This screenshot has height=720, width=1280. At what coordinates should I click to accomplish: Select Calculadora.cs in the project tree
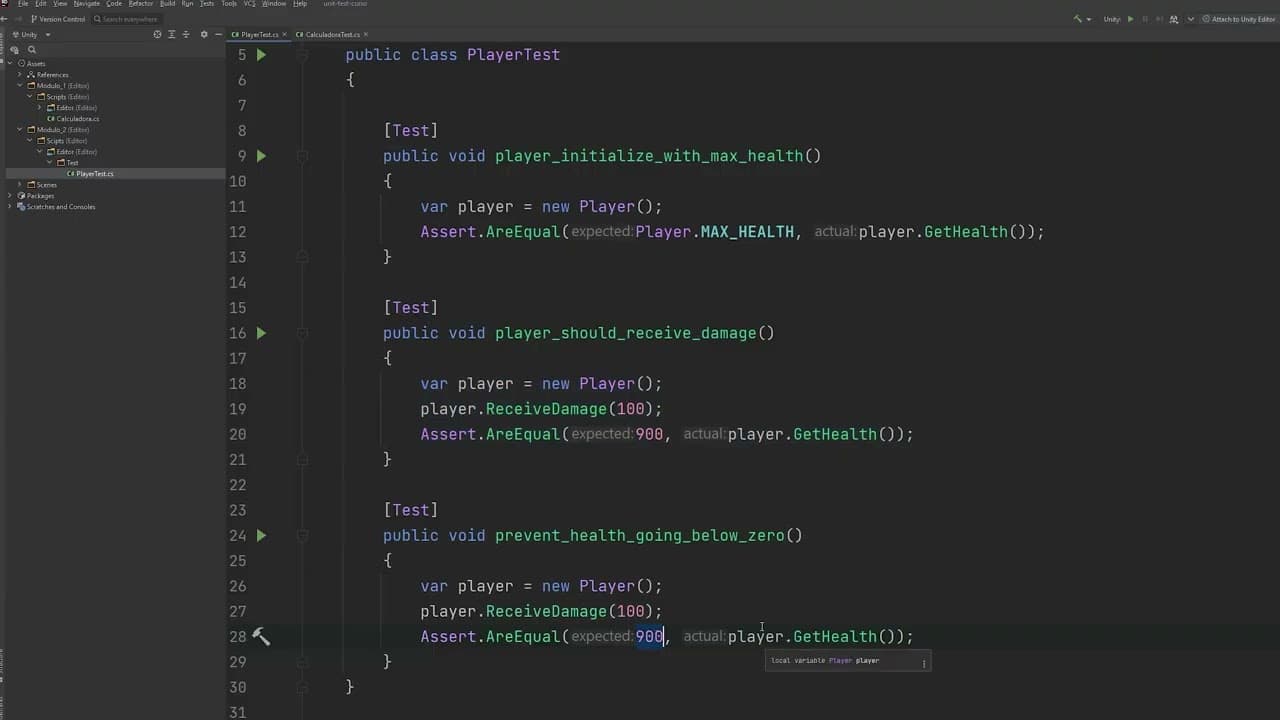(76, 118)
